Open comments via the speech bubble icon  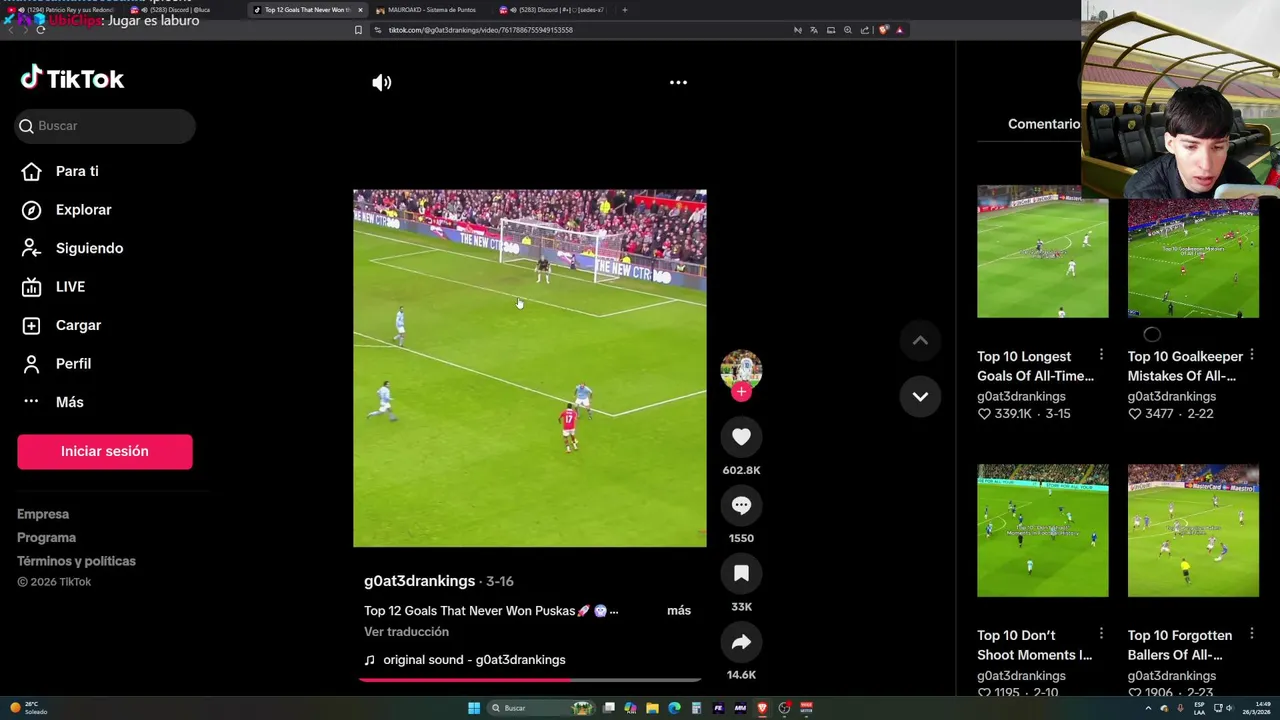point(741,505)
